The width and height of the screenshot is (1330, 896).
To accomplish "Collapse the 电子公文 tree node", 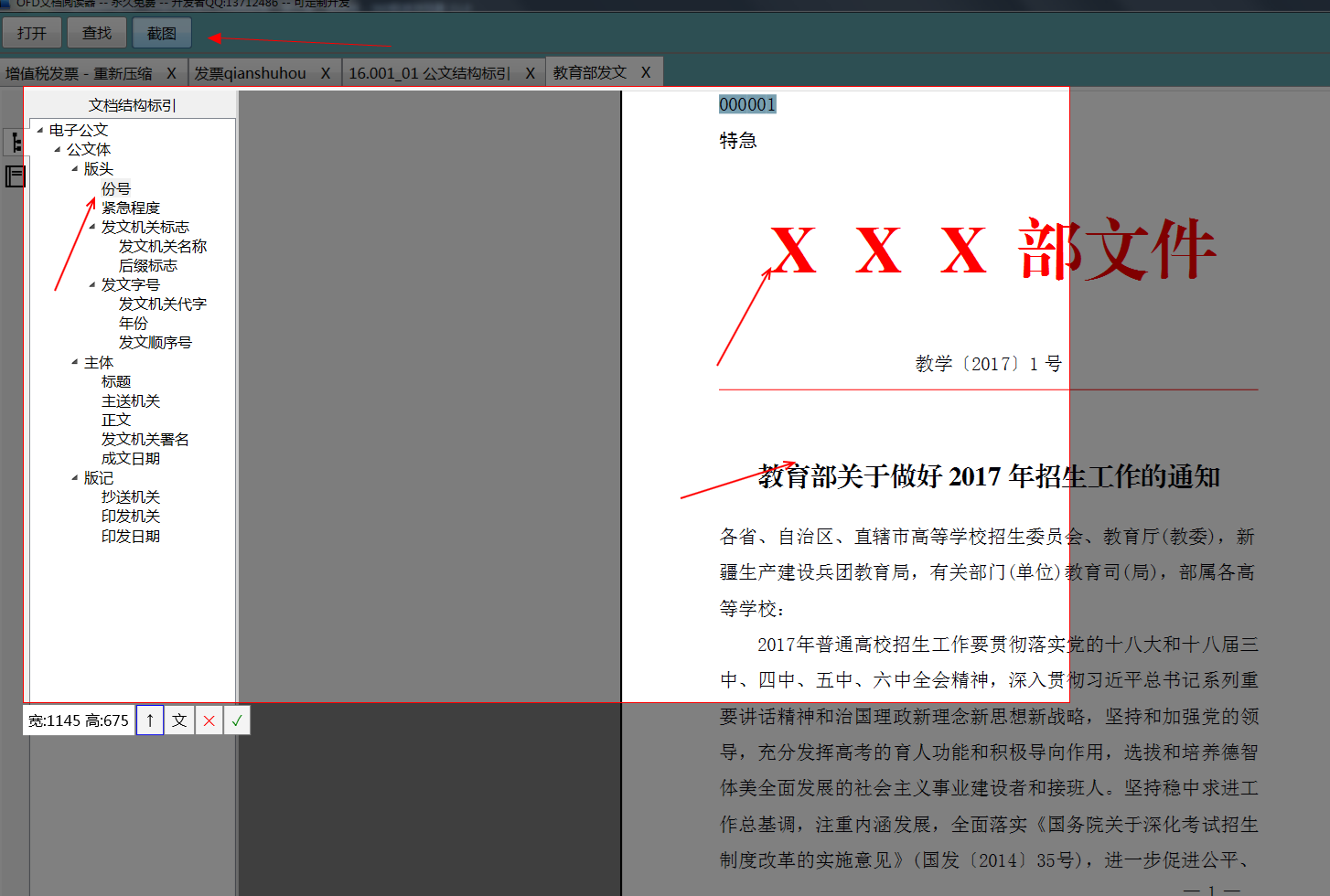I will click(40, 131).
